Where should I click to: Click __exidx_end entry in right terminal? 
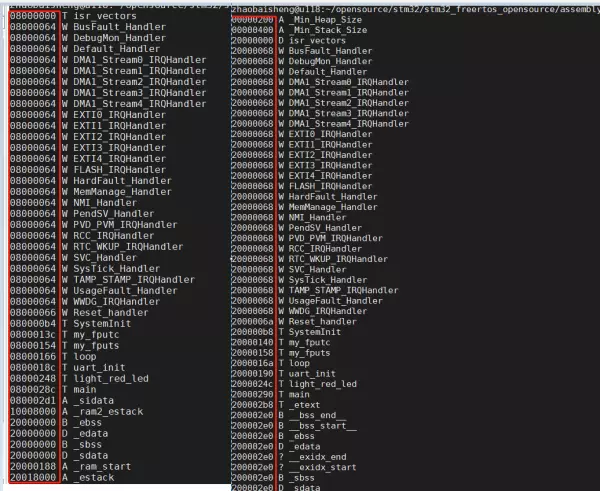click(x=317, y=457)
